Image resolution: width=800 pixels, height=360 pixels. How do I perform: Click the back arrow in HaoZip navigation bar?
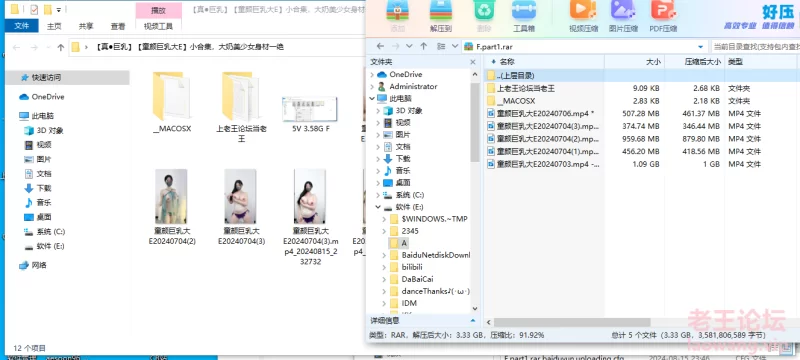point(380,46)
